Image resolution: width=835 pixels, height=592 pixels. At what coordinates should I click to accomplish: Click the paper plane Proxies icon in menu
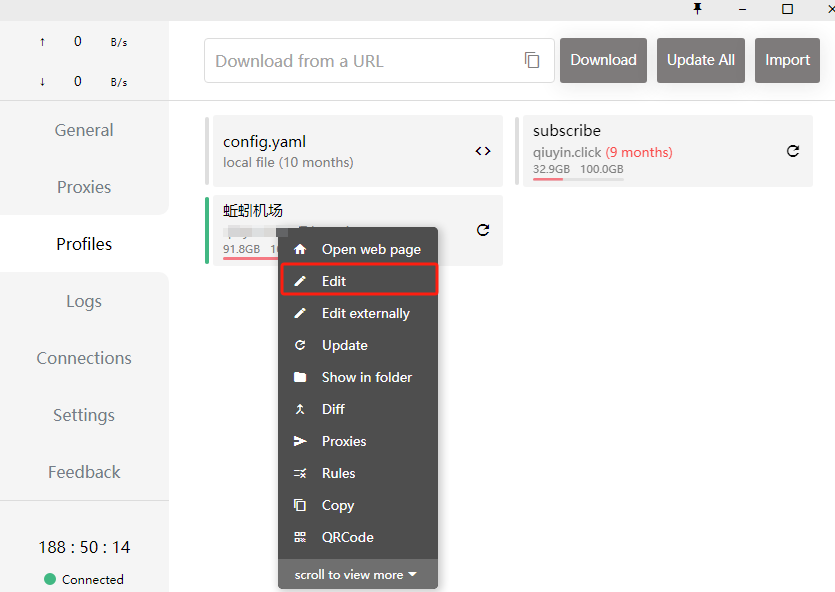[x=300, y=441]
